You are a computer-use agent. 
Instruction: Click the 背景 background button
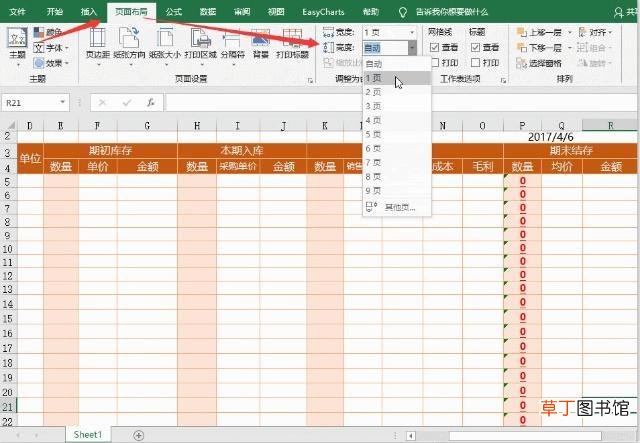(x=260, y=44)
